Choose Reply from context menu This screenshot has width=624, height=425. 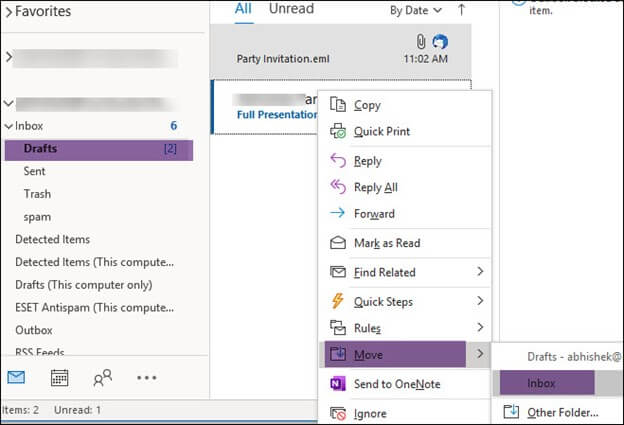405,161
